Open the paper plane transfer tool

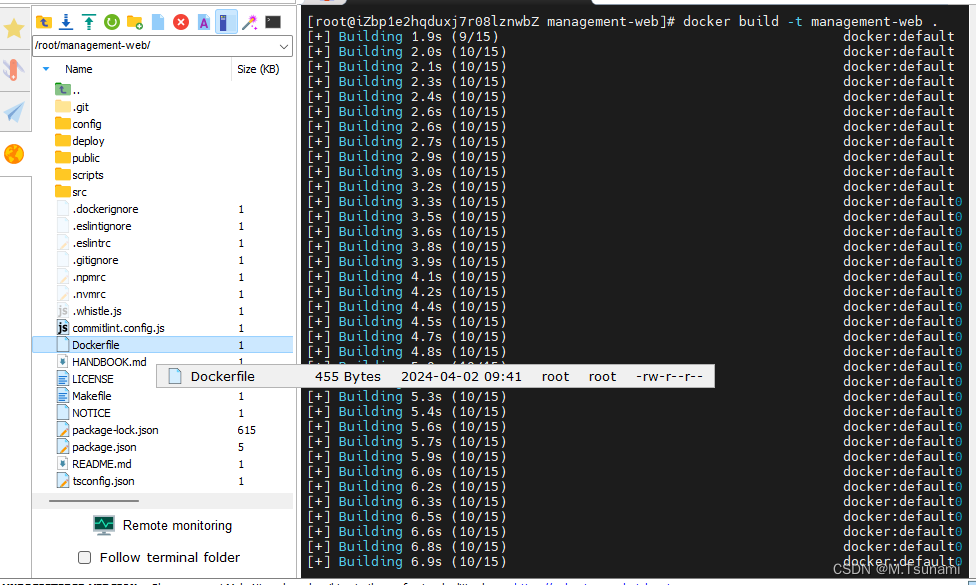tap(14, 110)
